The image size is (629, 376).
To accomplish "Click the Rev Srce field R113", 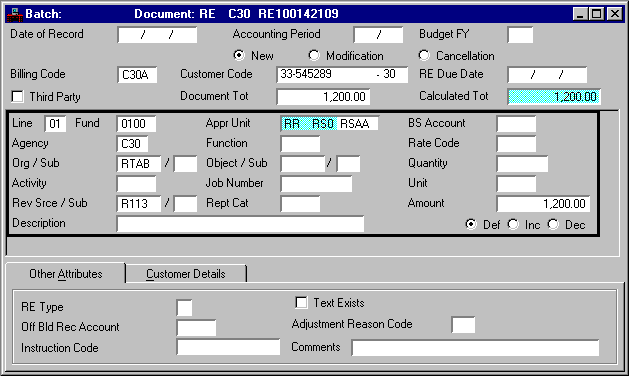I will coord(139,204).
